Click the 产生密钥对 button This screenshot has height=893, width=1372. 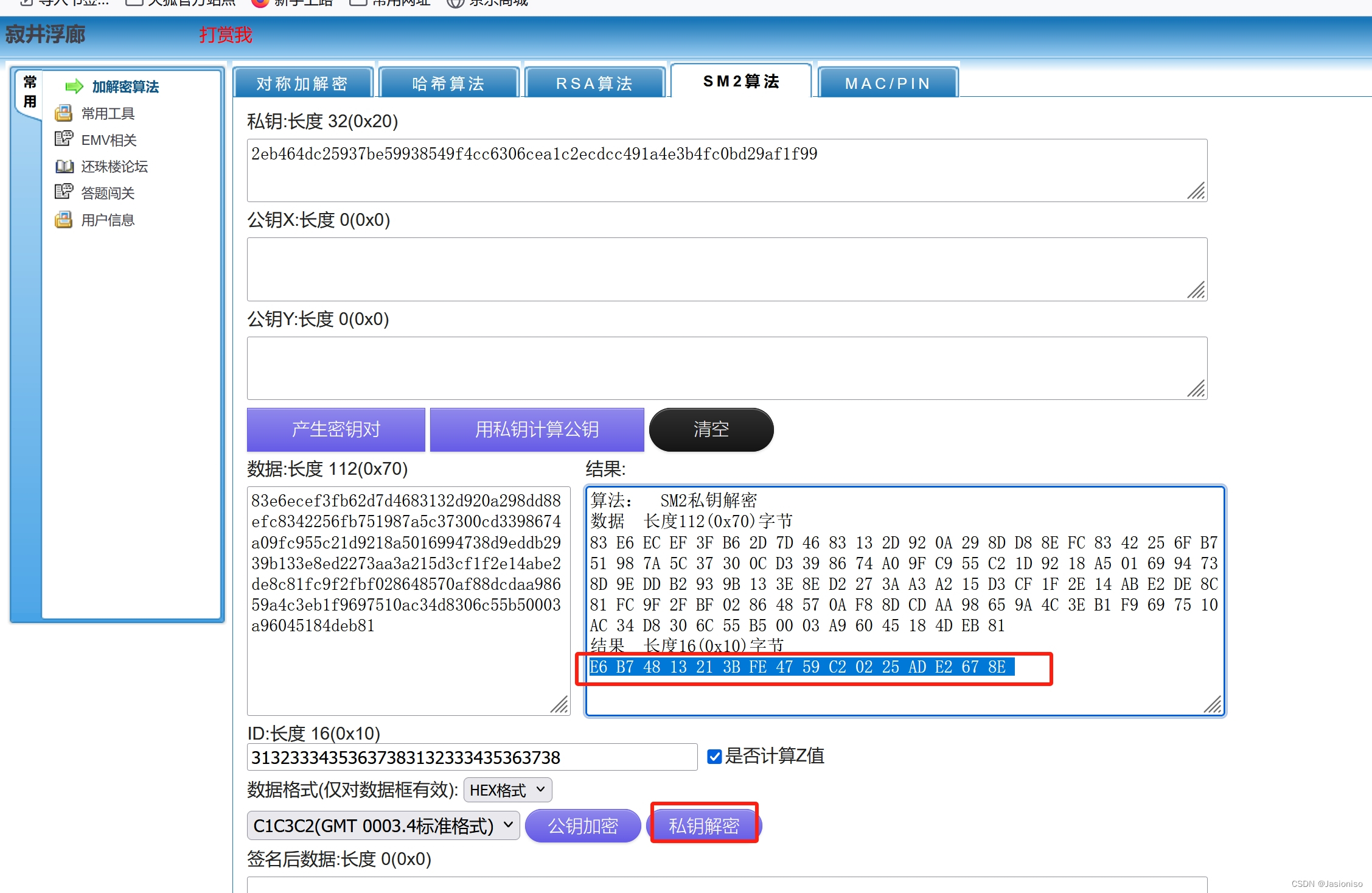tap(336, 430)
